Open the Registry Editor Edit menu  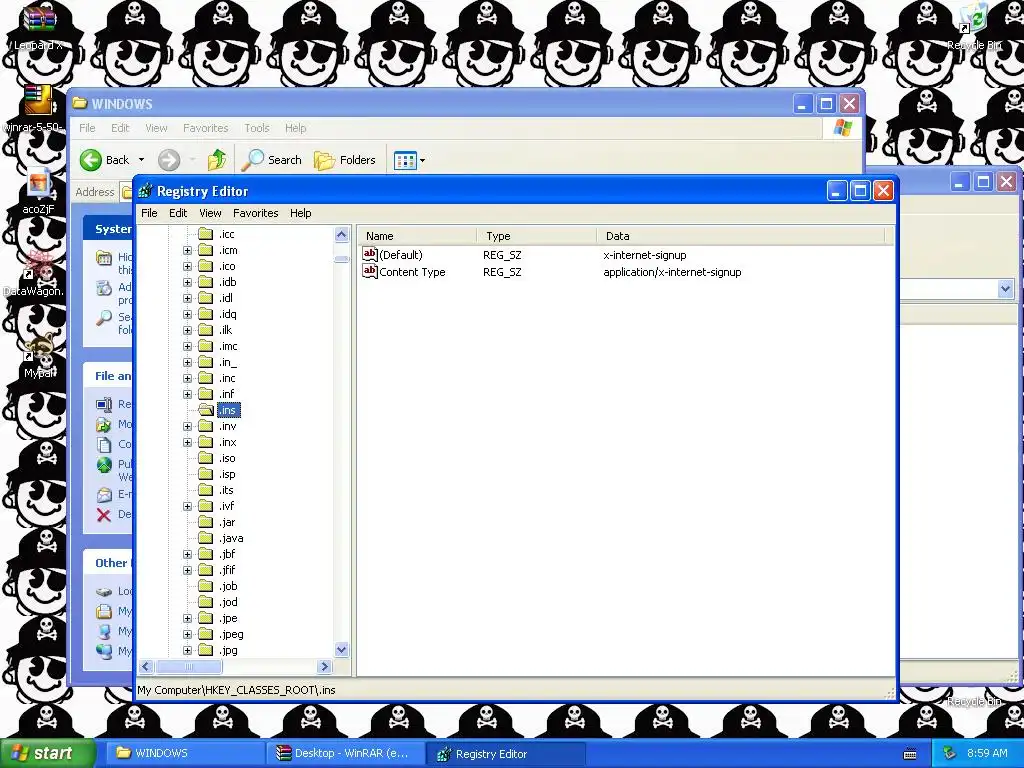coord(178,213)
